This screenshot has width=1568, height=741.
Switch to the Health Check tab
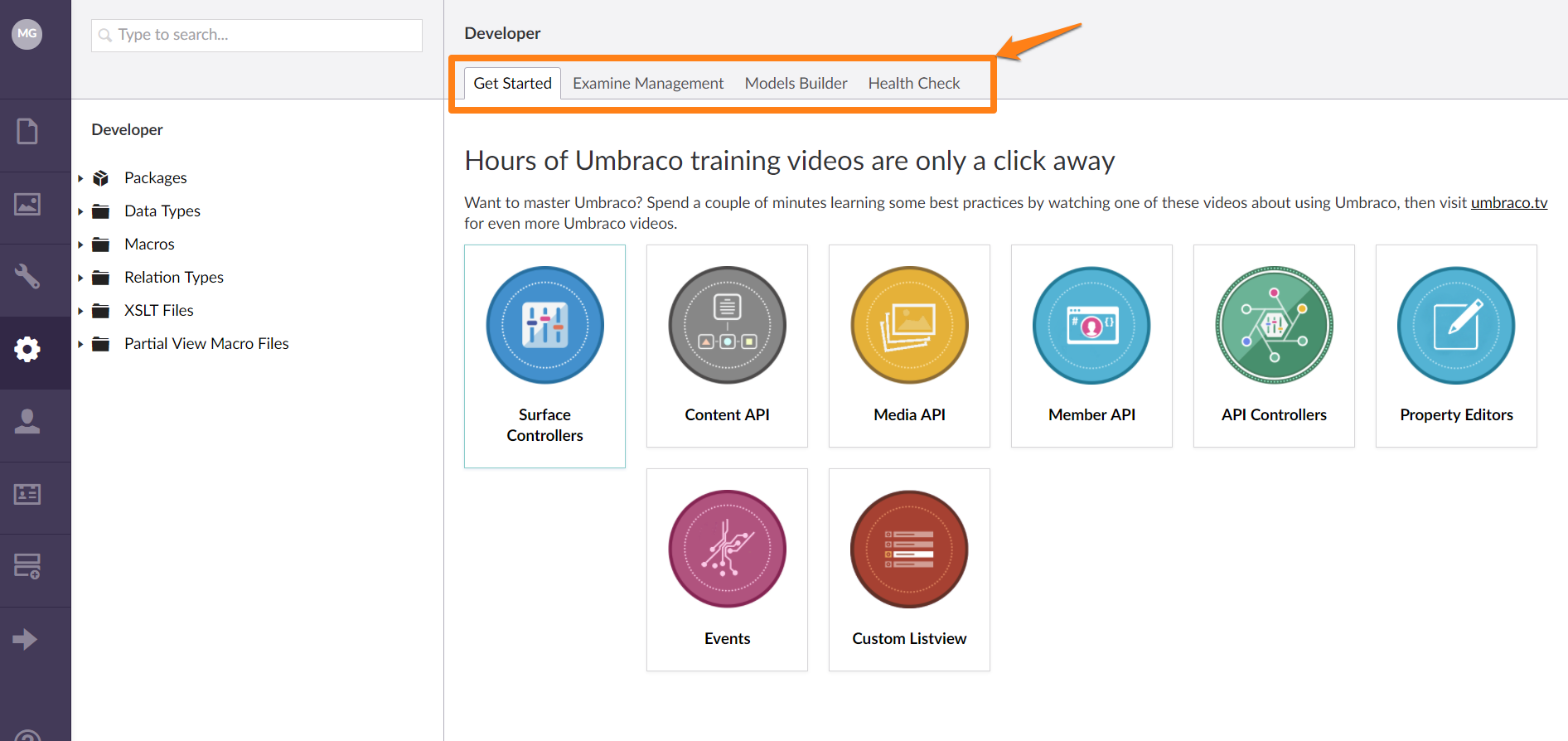tap(914, 83)
